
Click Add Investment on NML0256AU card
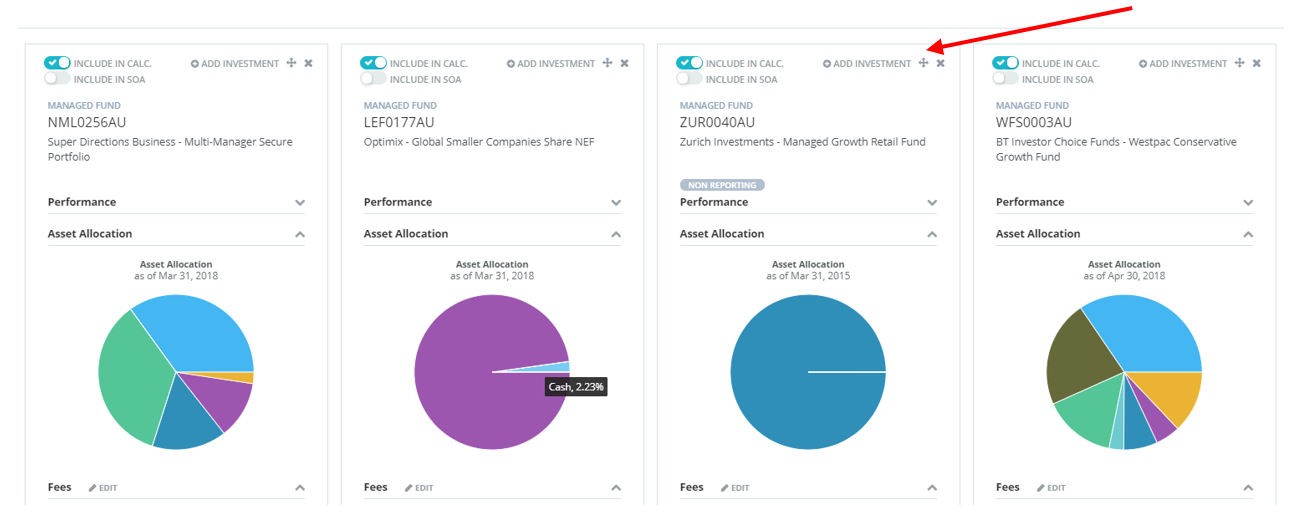click(x=235, y=63)
